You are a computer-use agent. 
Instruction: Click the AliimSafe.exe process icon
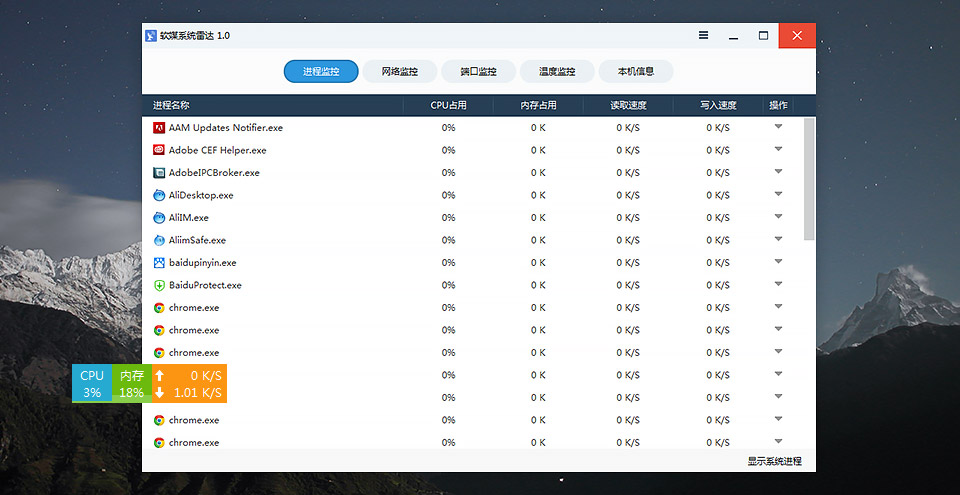[159, 240]
